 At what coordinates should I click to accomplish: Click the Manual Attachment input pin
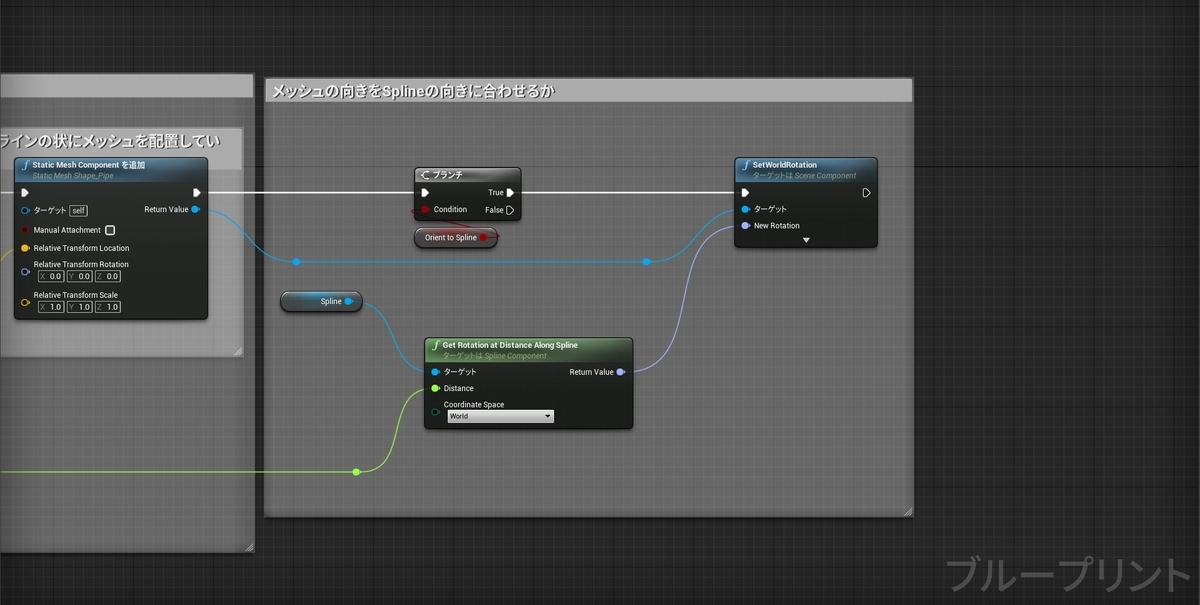click(25, 230)
